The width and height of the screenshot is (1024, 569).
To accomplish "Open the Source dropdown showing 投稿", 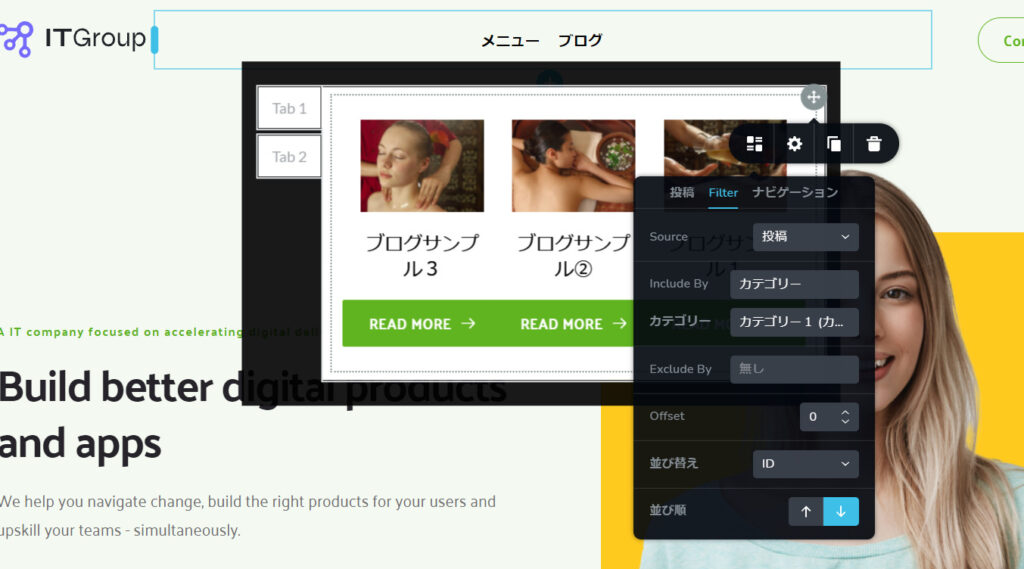I will coord(805,236).
